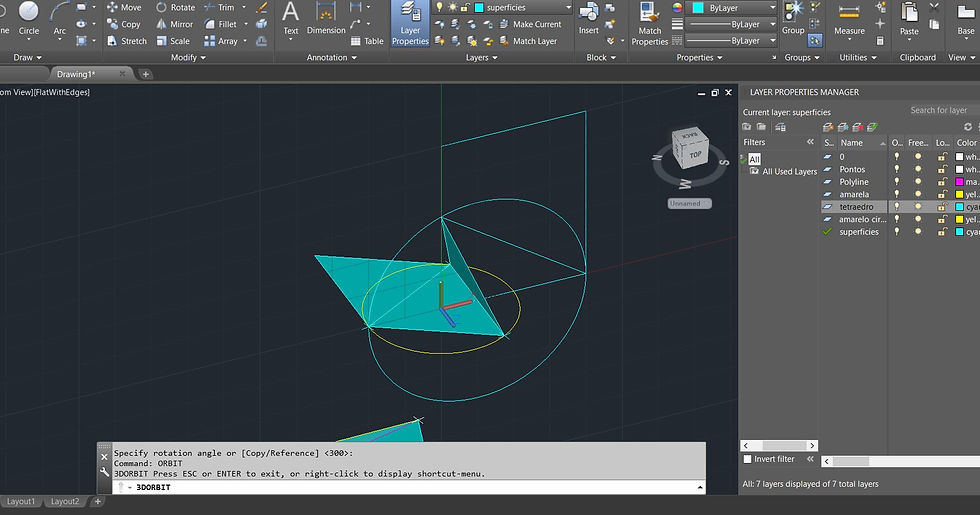980x515 pixels.
Task: Insert a Table
Action: click(368, 41)
